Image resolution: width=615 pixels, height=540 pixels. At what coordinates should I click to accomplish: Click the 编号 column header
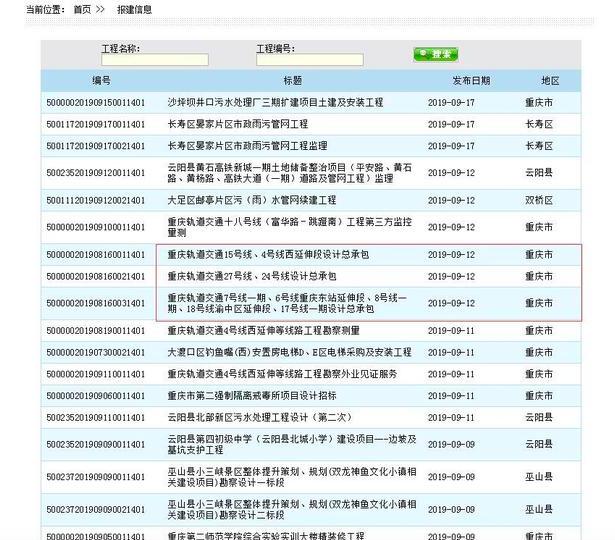coord(101,80)
